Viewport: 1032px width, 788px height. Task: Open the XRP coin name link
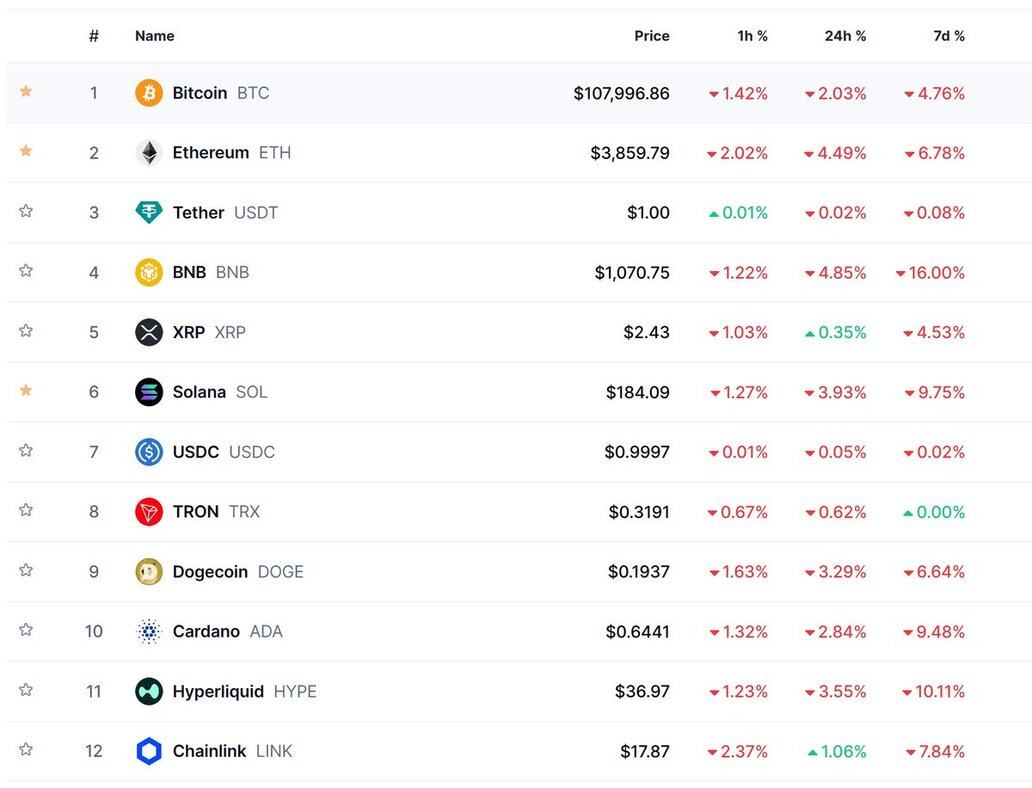(x=188, y=332)
